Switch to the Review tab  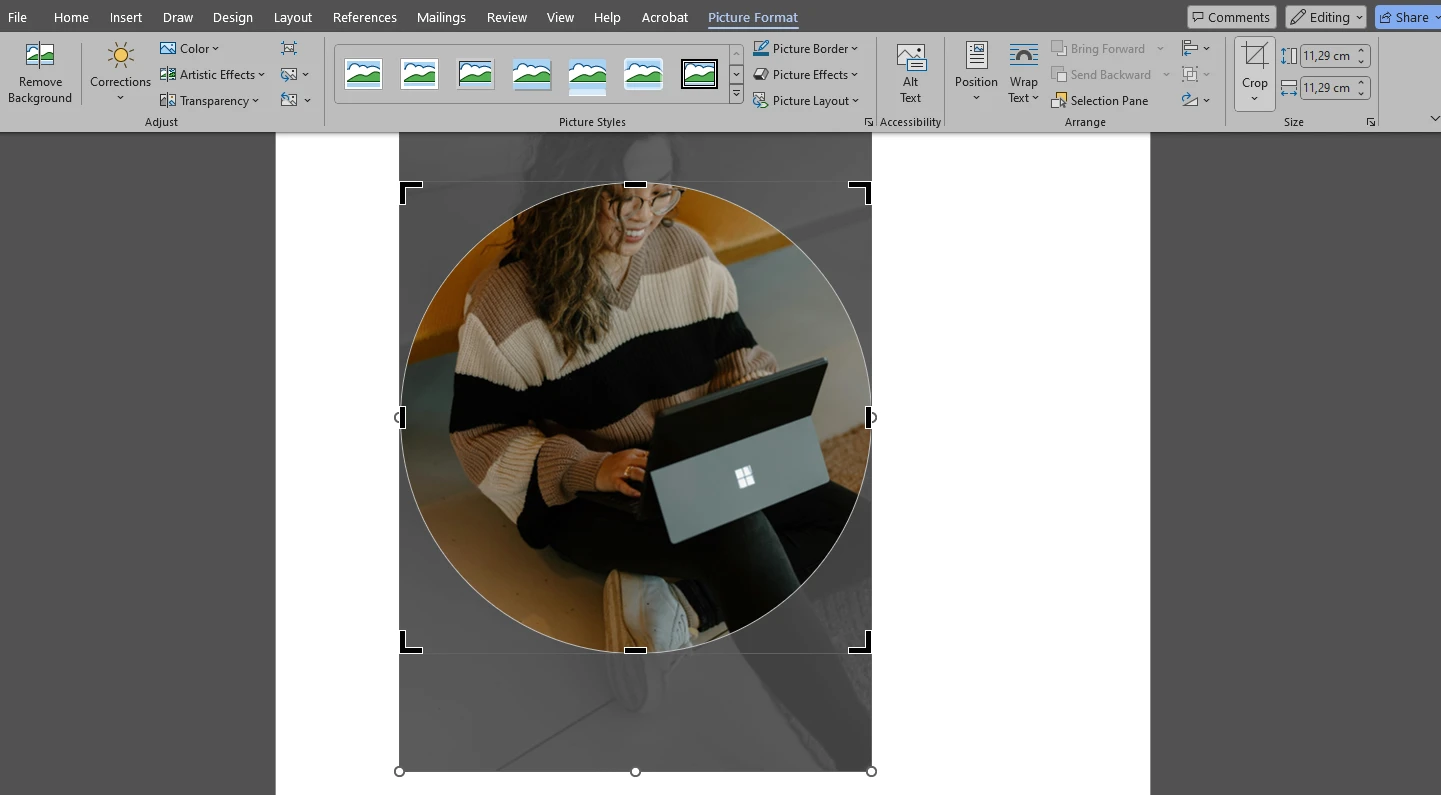507,17
